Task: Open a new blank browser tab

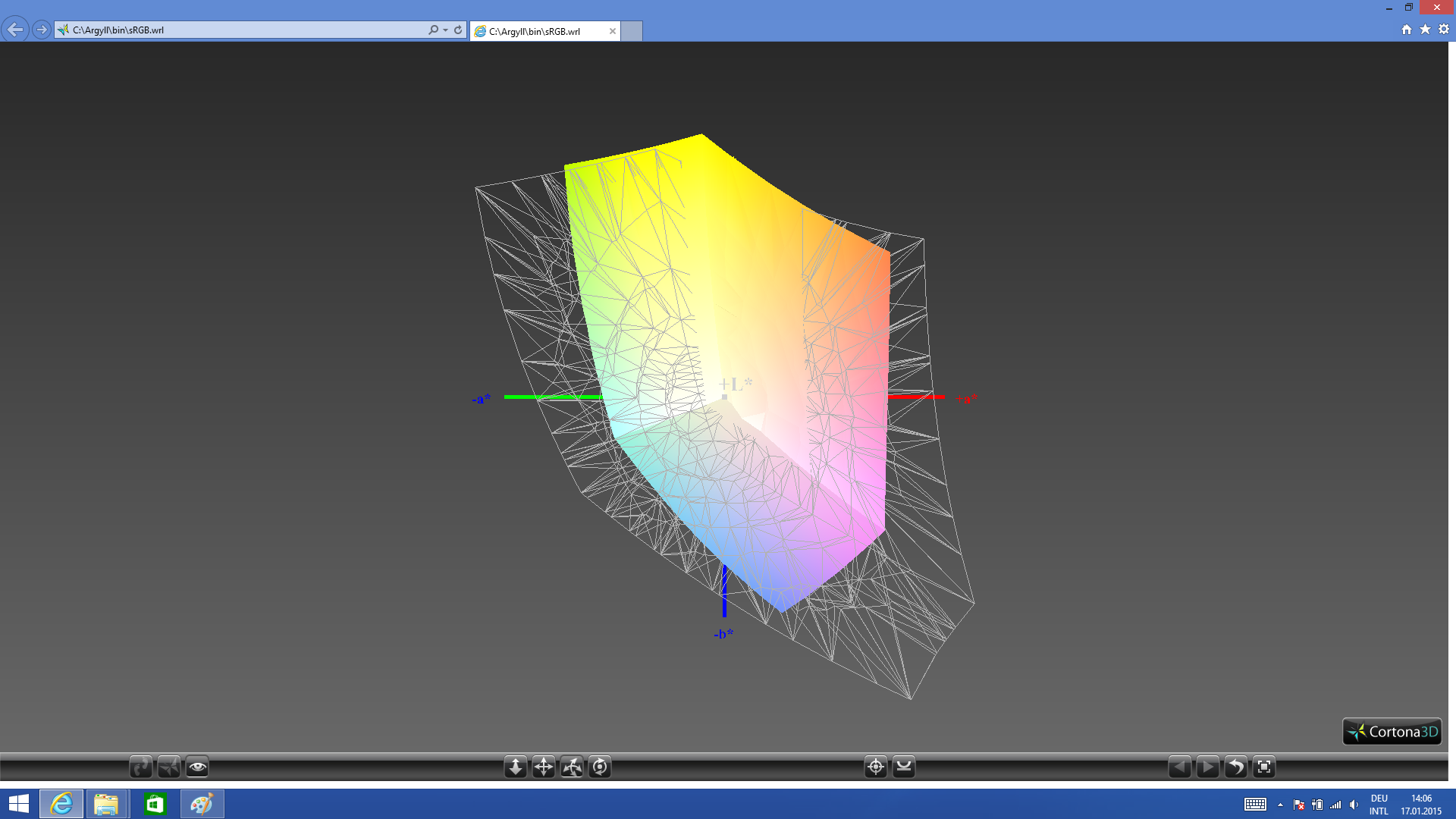Action: [632, 31]
